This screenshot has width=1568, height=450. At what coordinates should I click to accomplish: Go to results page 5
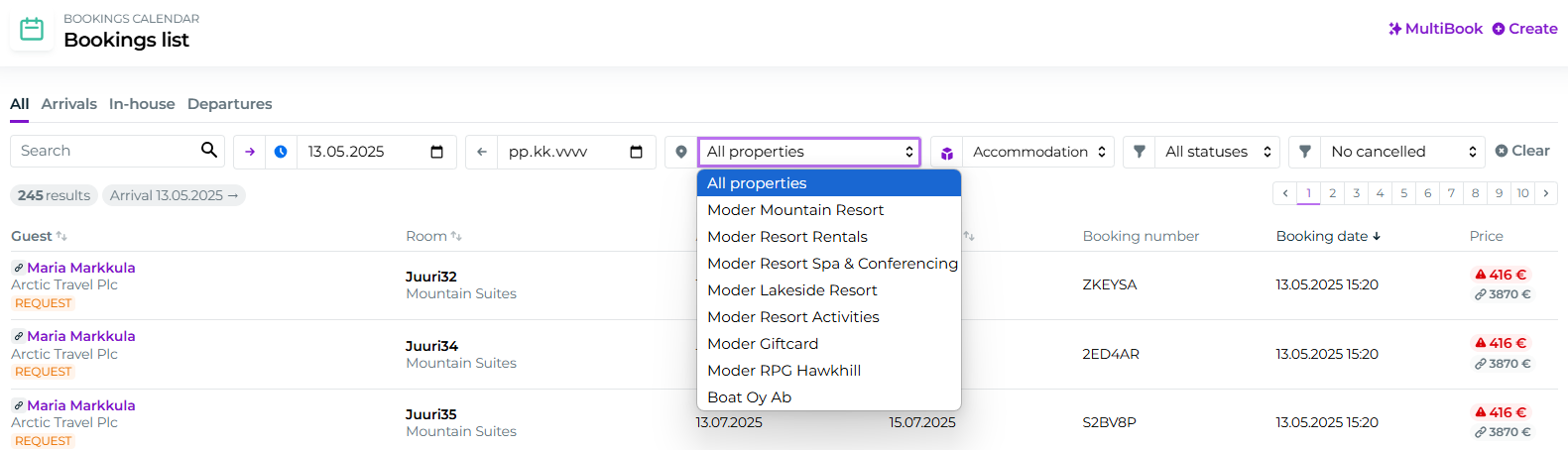click(1403, 193)
